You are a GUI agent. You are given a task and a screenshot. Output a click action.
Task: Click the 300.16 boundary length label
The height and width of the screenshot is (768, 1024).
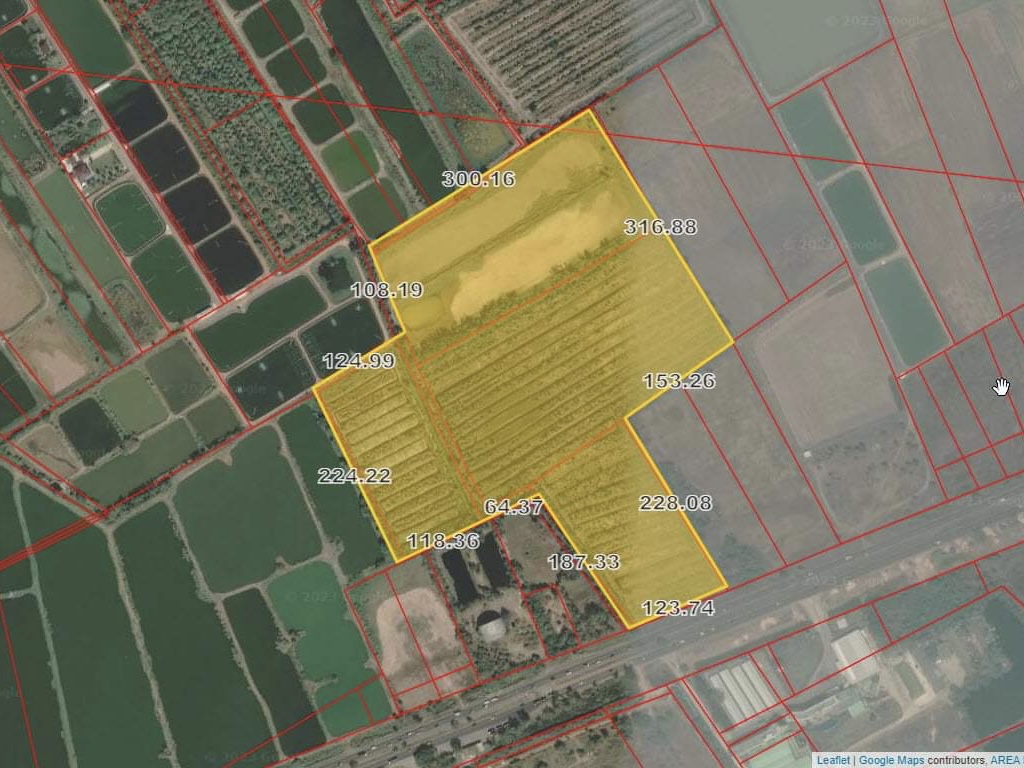pyautogui.click(x=478, y=179)
